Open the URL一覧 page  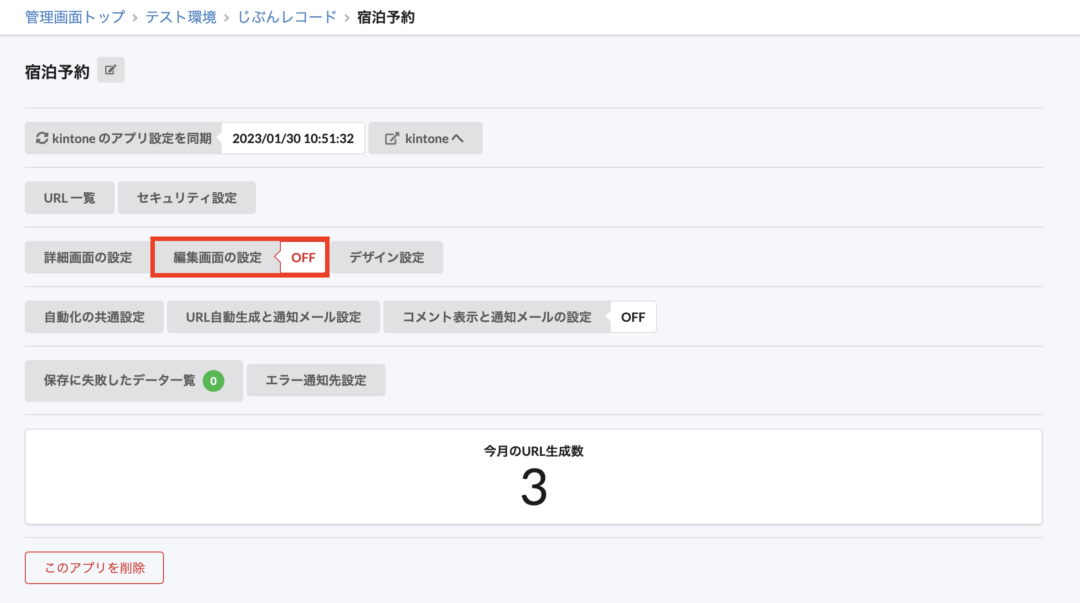click(70, 198)
